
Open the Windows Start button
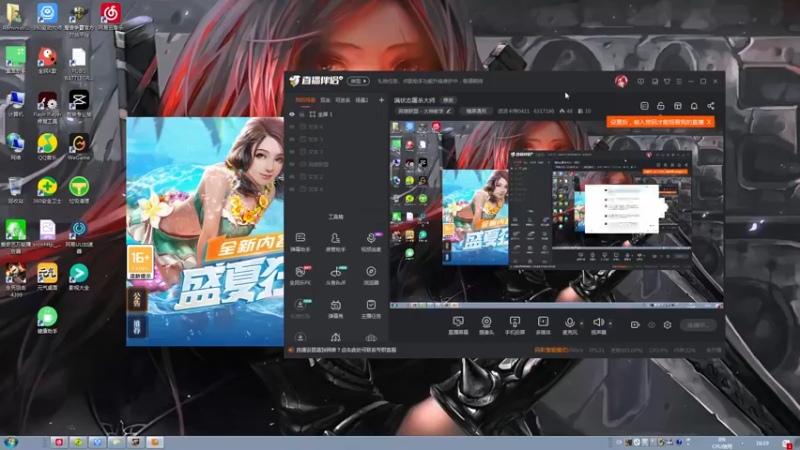point(11,442)
